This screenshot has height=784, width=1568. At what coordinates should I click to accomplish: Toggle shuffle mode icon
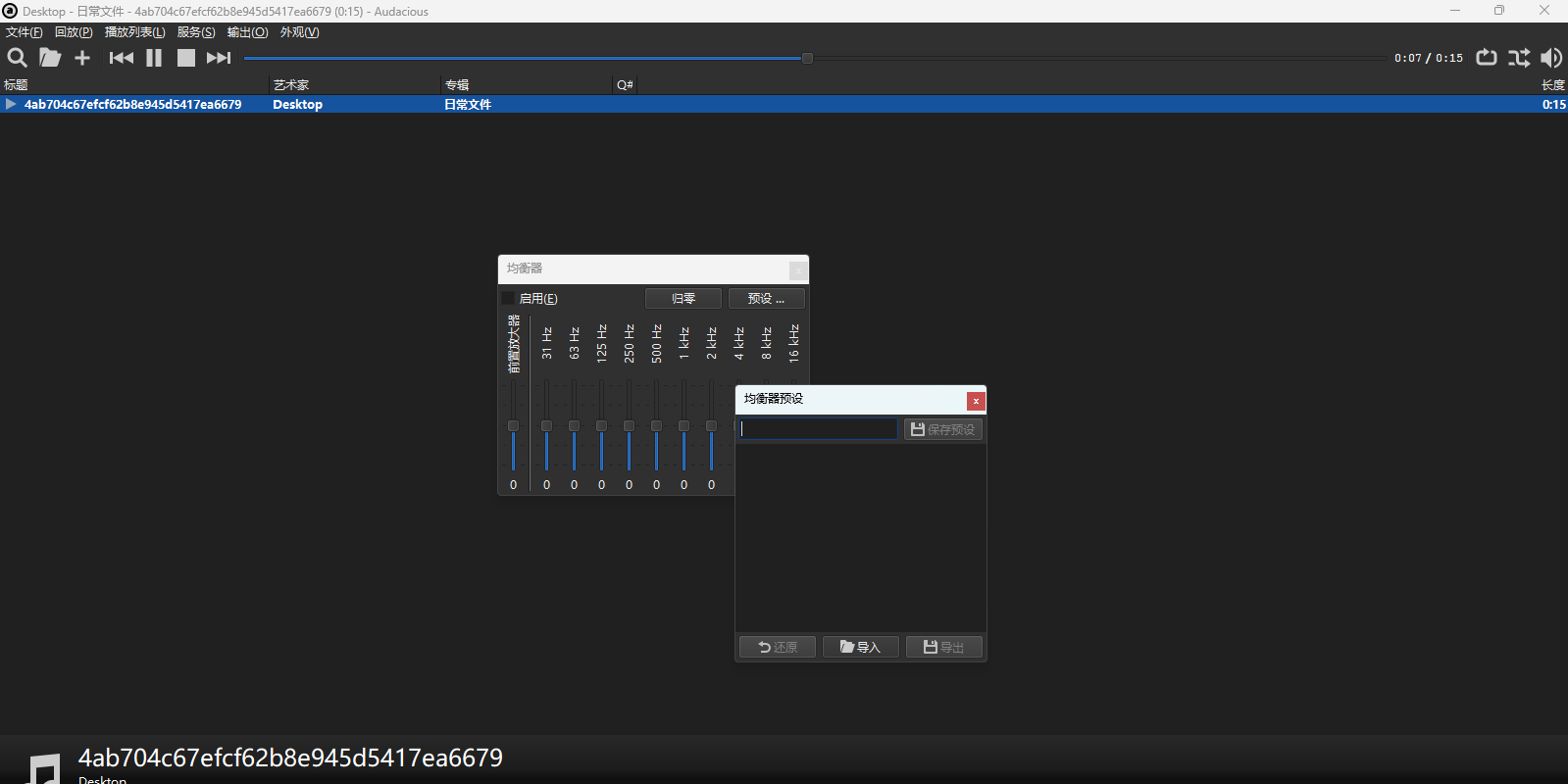pos(1519,58)
